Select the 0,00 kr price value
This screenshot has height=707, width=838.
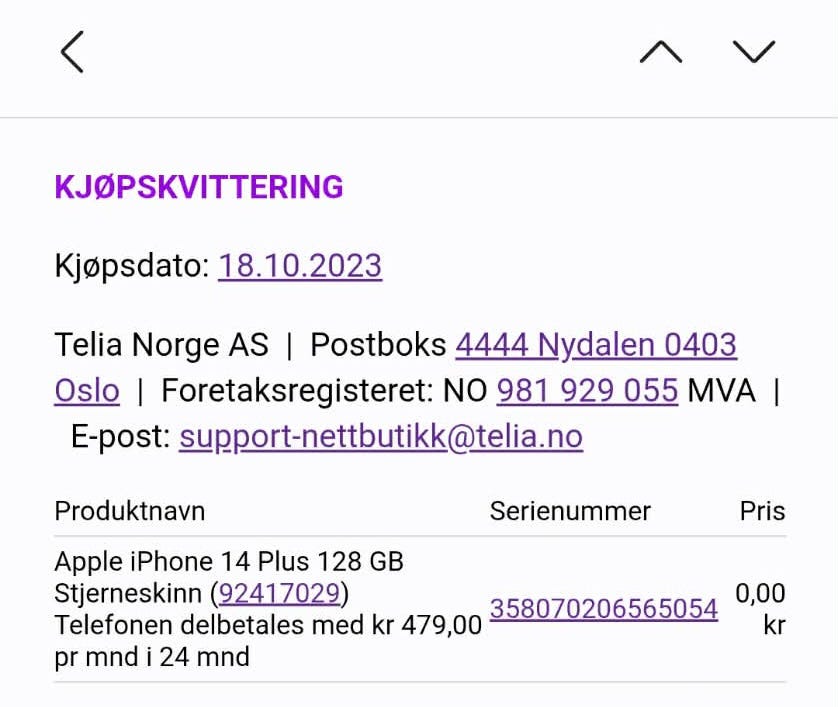[761, 609]
